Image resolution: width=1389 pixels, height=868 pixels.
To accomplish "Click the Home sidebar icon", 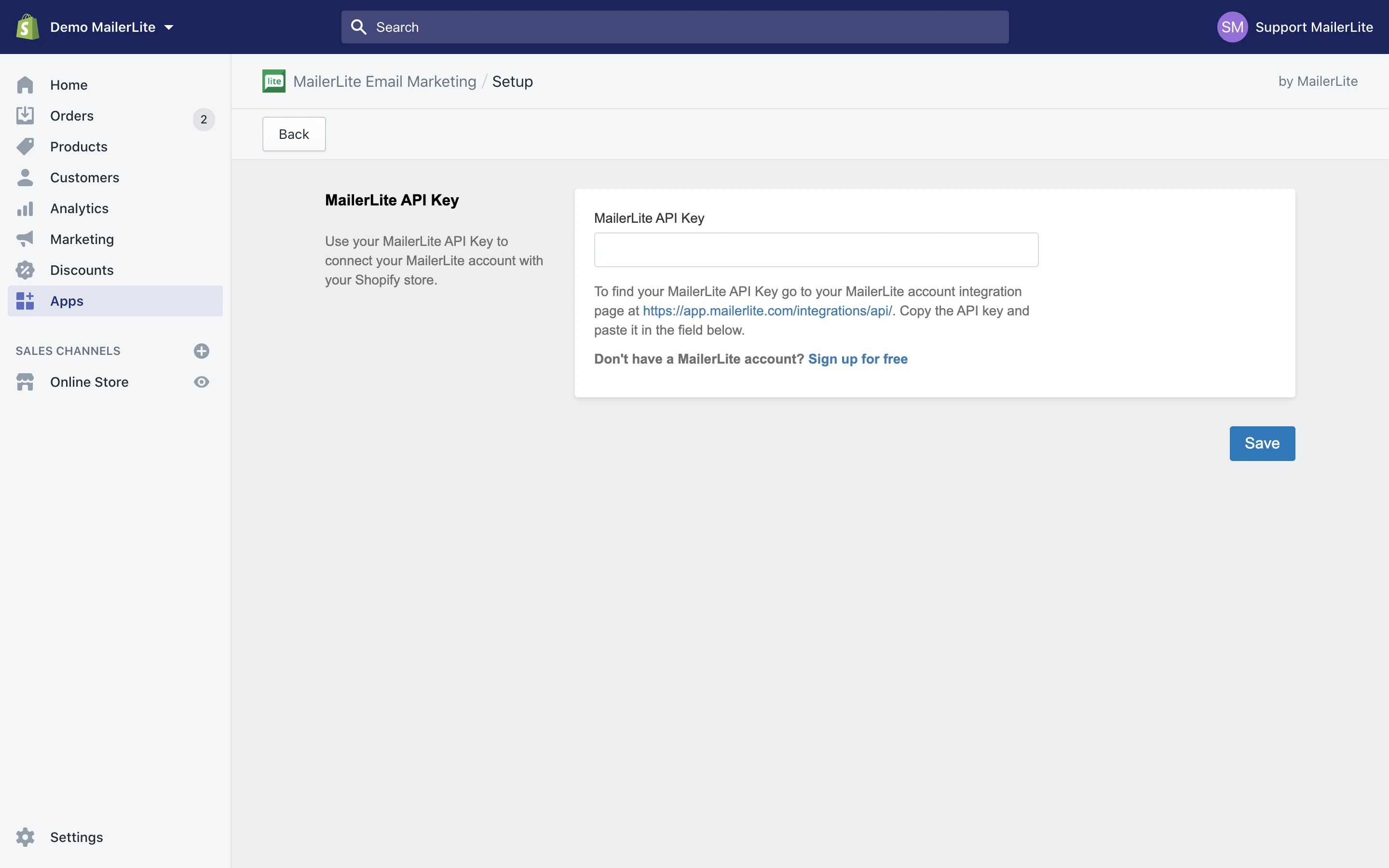I will tap(25, 85).
